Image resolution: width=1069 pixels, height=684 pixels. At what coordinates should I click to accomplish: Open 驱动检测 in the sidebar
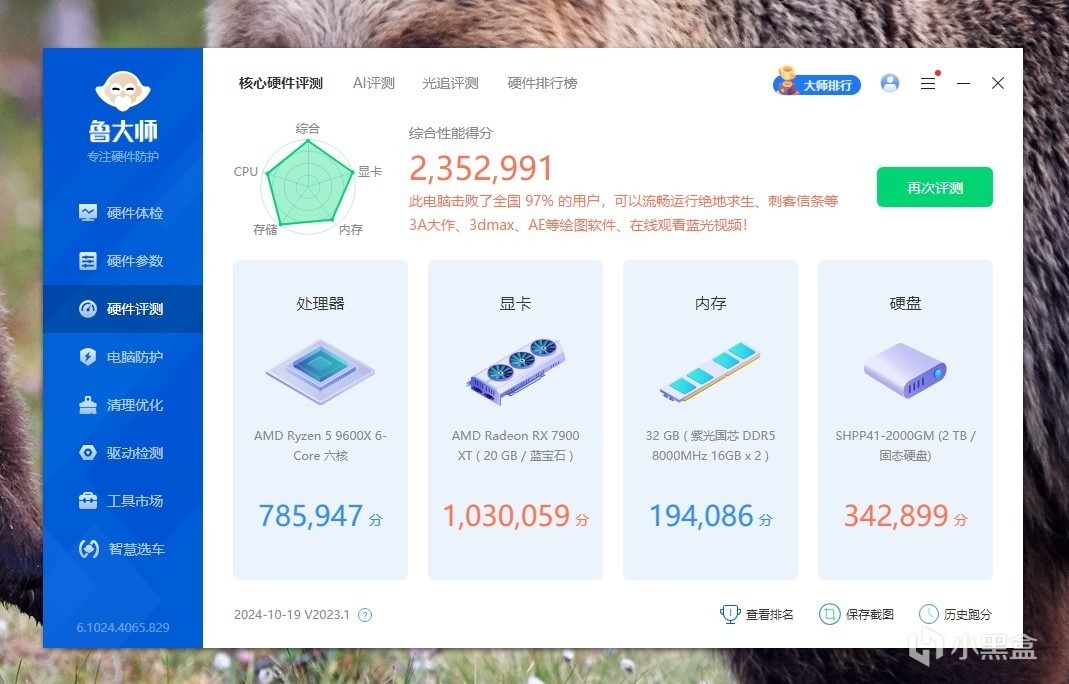coord(123,453)
